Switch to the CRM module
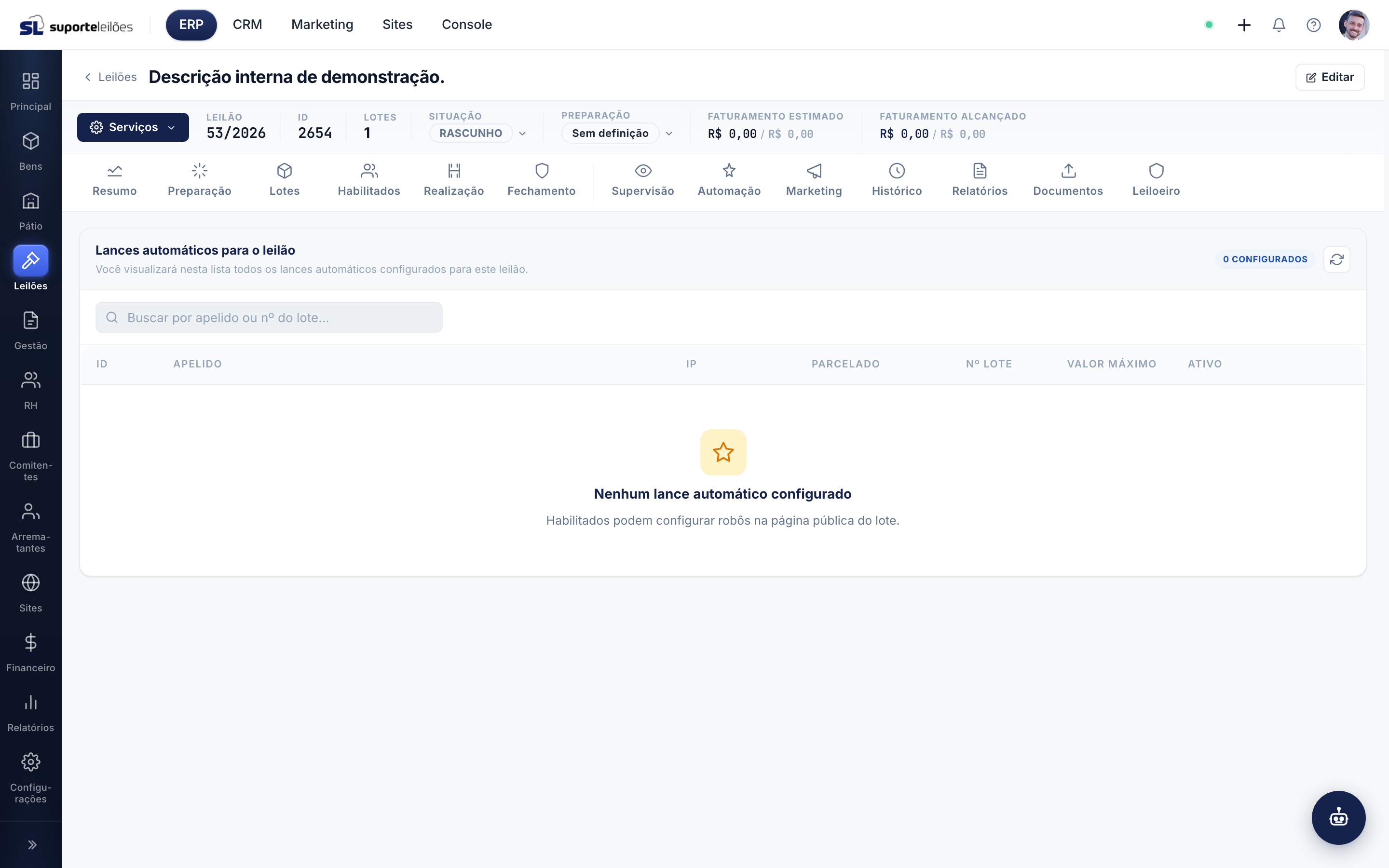 click(247, 25)
